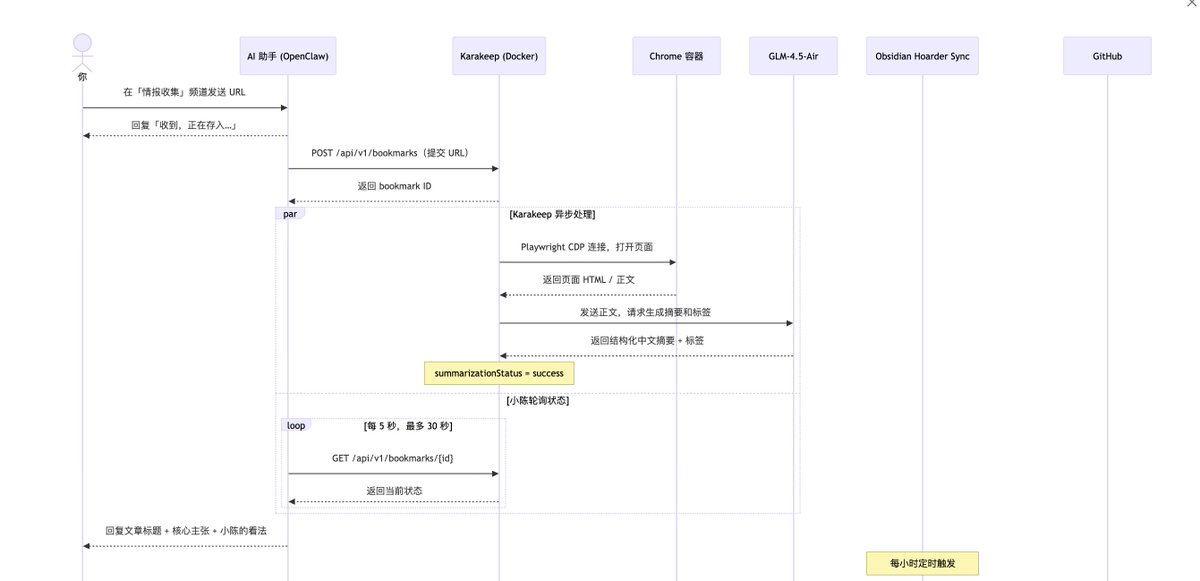Viewport: 1200px width, 581px height.
Task: Click the [每 5 秒，最多 30 秒] loop condition
Action: click(408, 425)
